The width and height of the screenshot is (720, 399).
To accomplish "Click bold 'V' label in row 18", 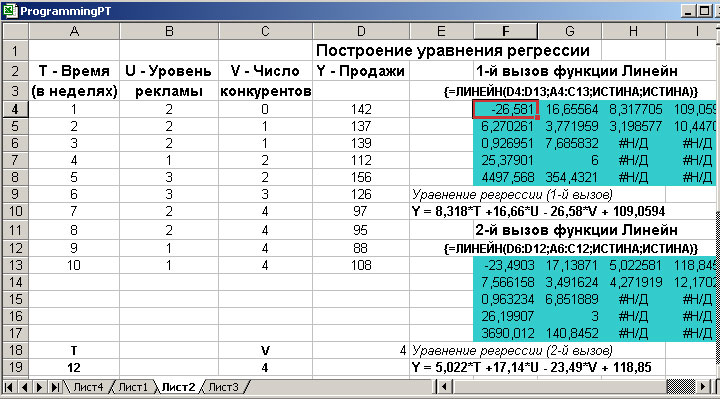I will [x=265, y=351].
